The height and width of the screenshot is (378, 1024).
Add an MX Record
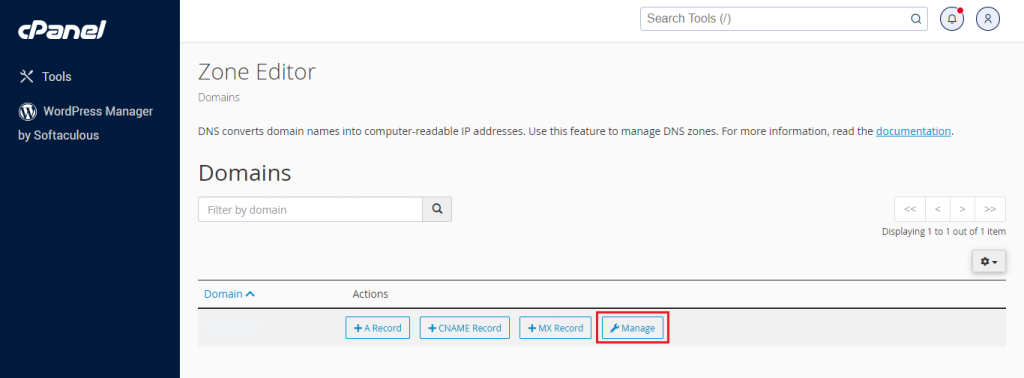coord(556,328)
